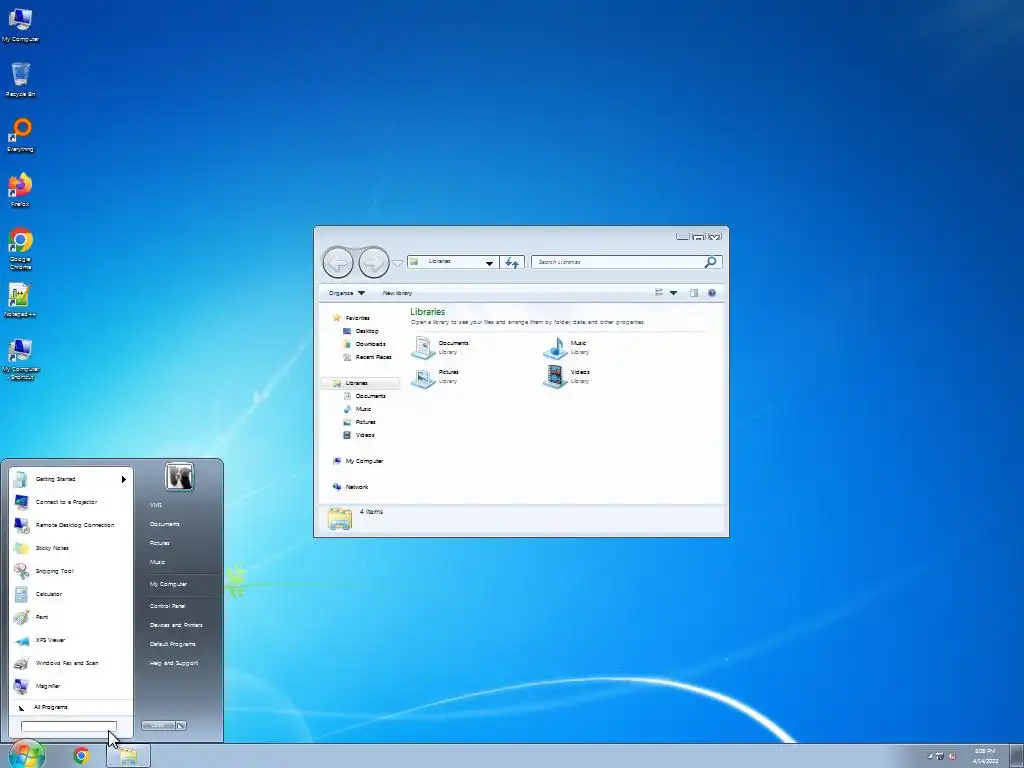Expand Getting Started submenu arrow
1024x768 pixels.
coord(123,479)
